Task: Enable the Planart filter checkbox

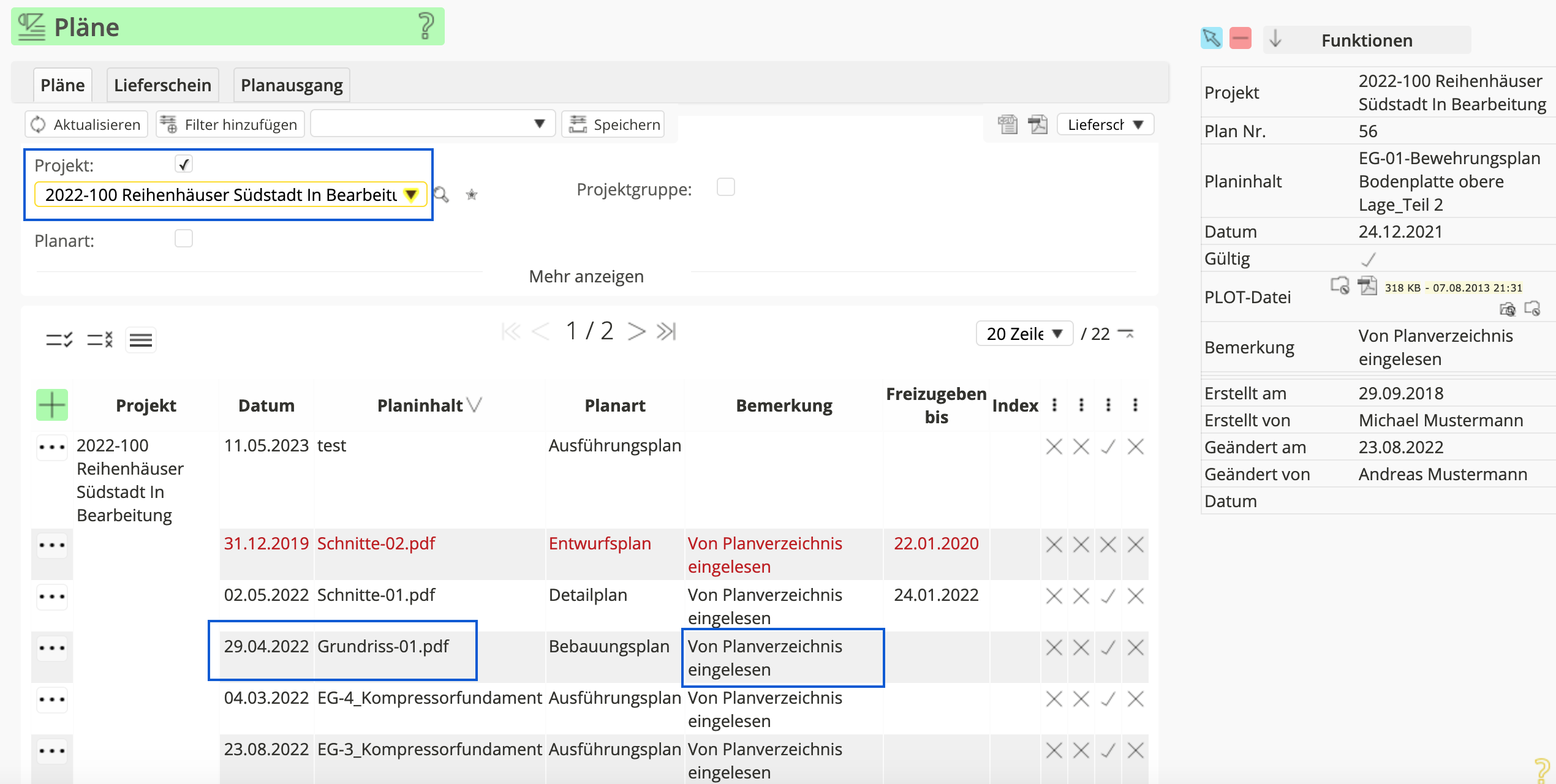Action: coord(183,238)
